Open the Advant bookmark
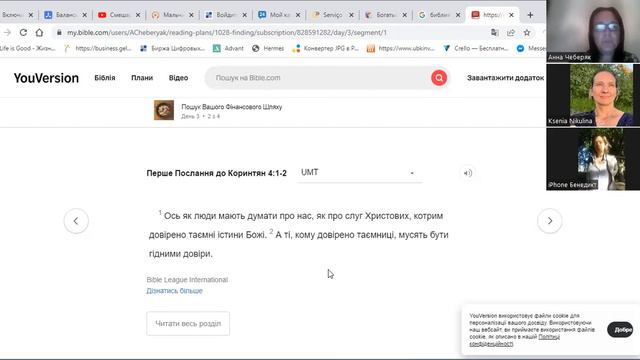 pos(228,48)
